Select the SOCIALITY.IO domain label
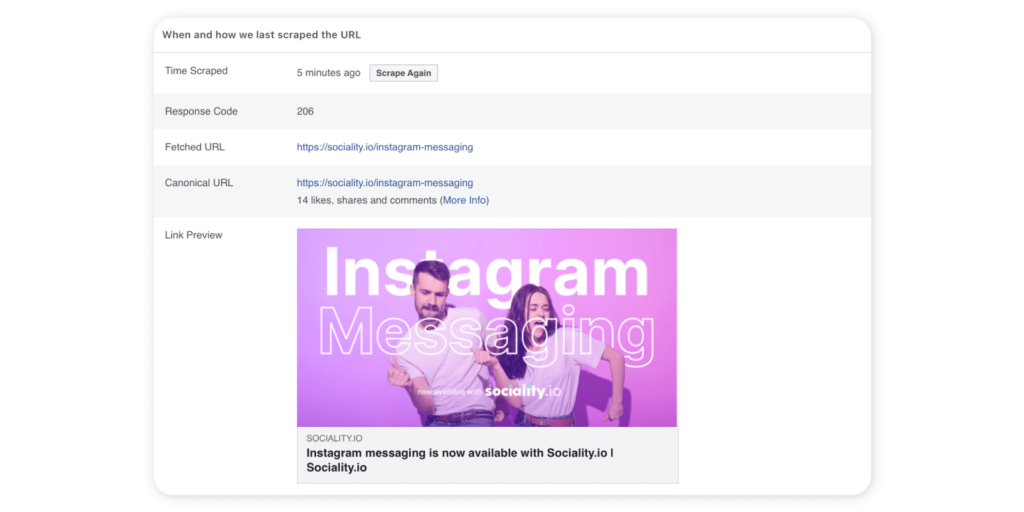The width and height of the screenshot is (1024, 512). tap(336, 438)
